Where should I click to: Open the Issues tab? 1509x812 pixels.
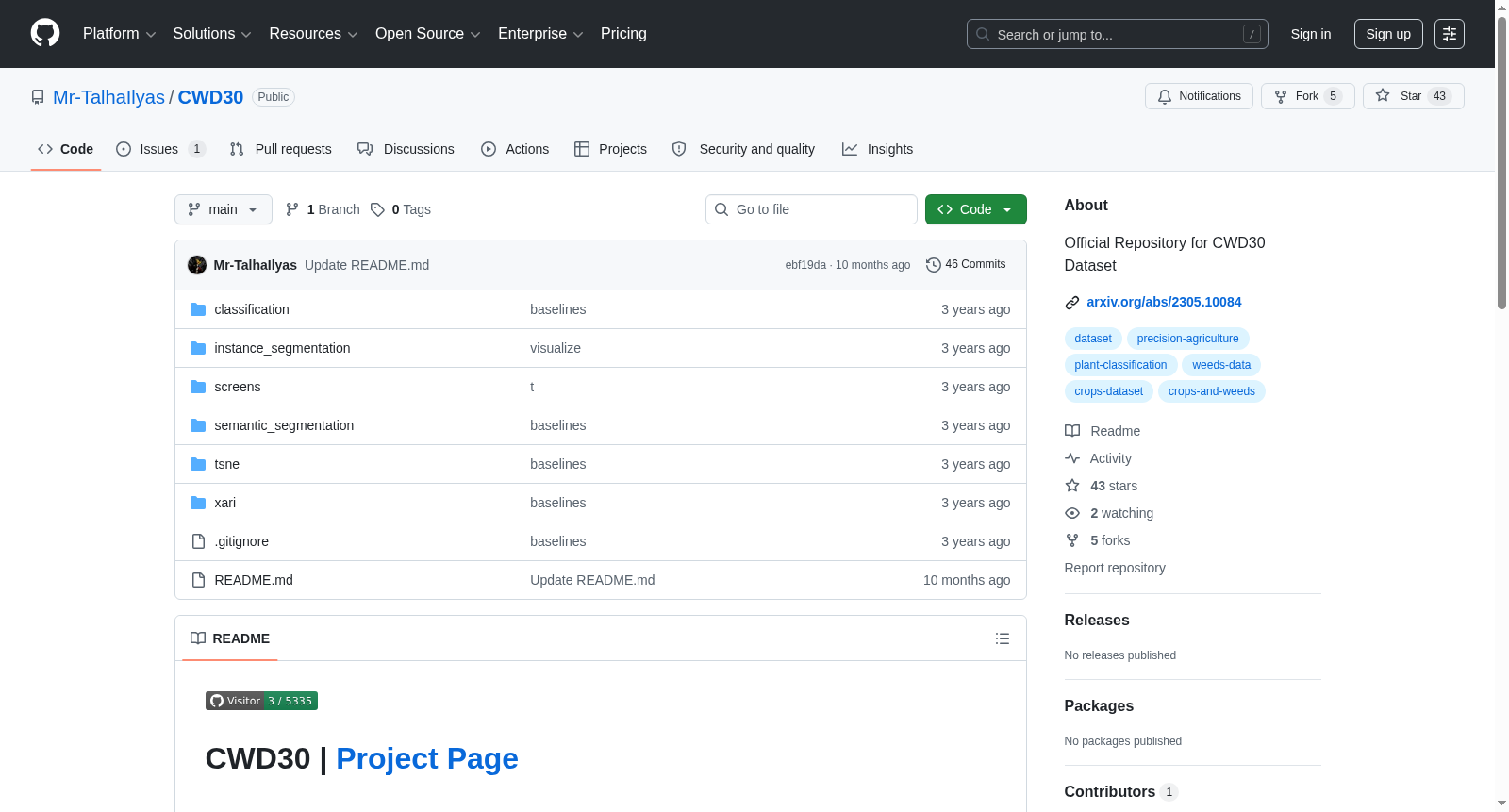[160, 149]
